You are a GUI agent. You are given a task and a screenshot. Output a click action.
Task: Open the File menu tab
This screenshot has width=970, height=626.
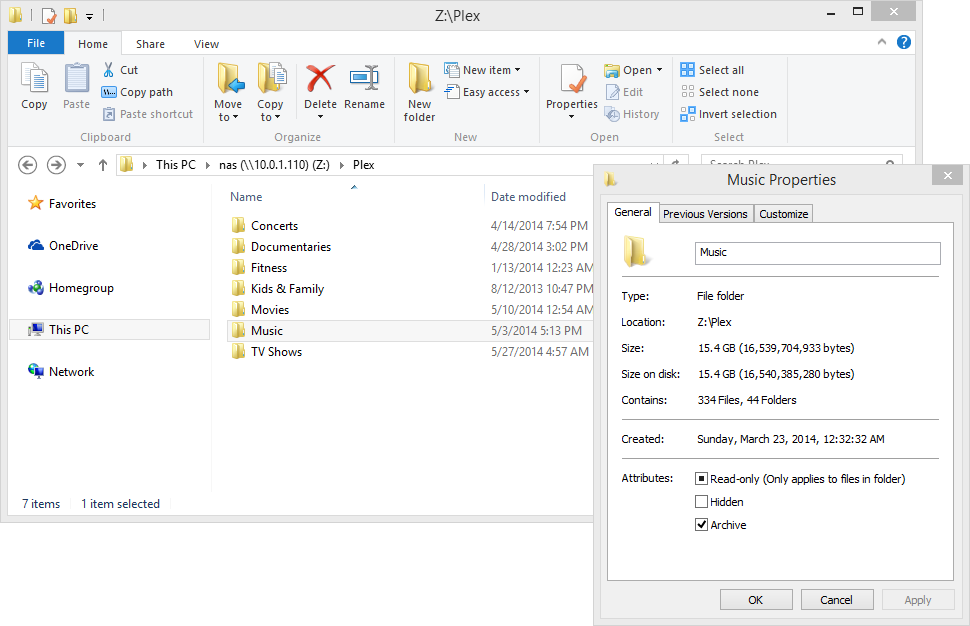point(36,43)
